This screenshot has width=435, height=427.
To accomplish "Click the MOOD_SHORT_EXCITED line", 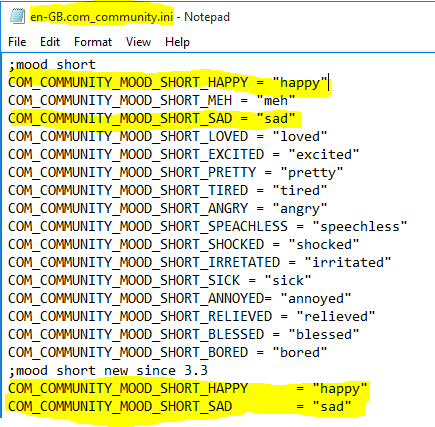I will pyautogui.click(x=184, y=154).
